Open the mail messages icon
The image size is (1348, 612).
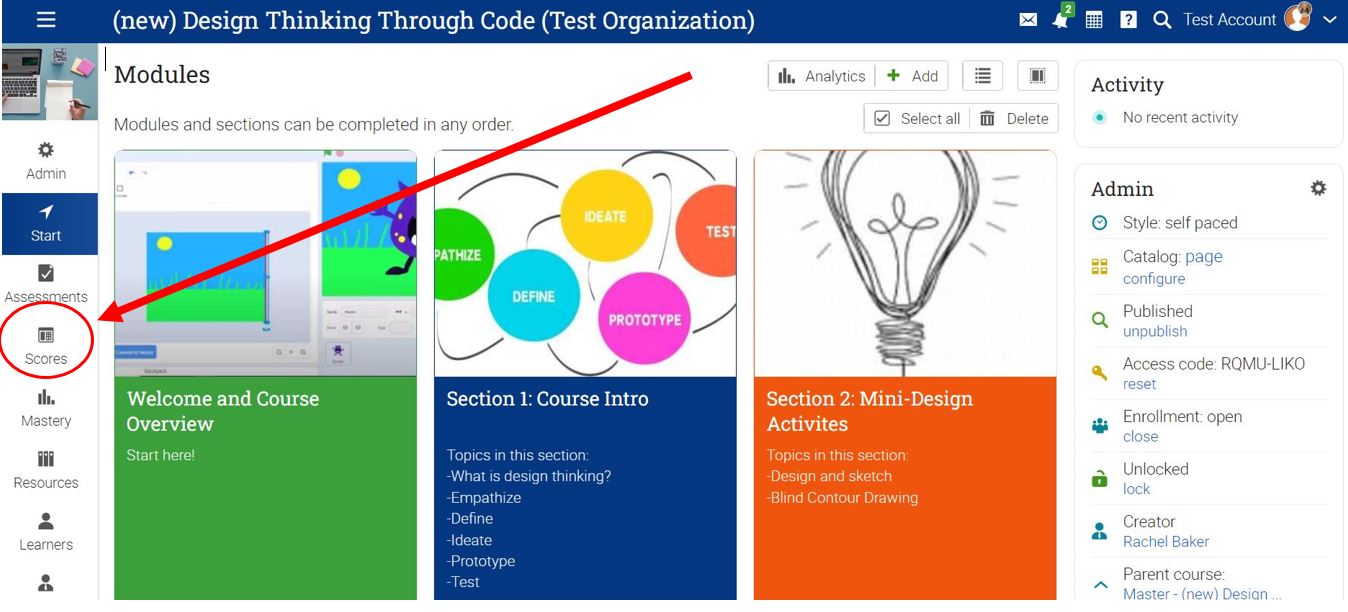(1028, 20)
